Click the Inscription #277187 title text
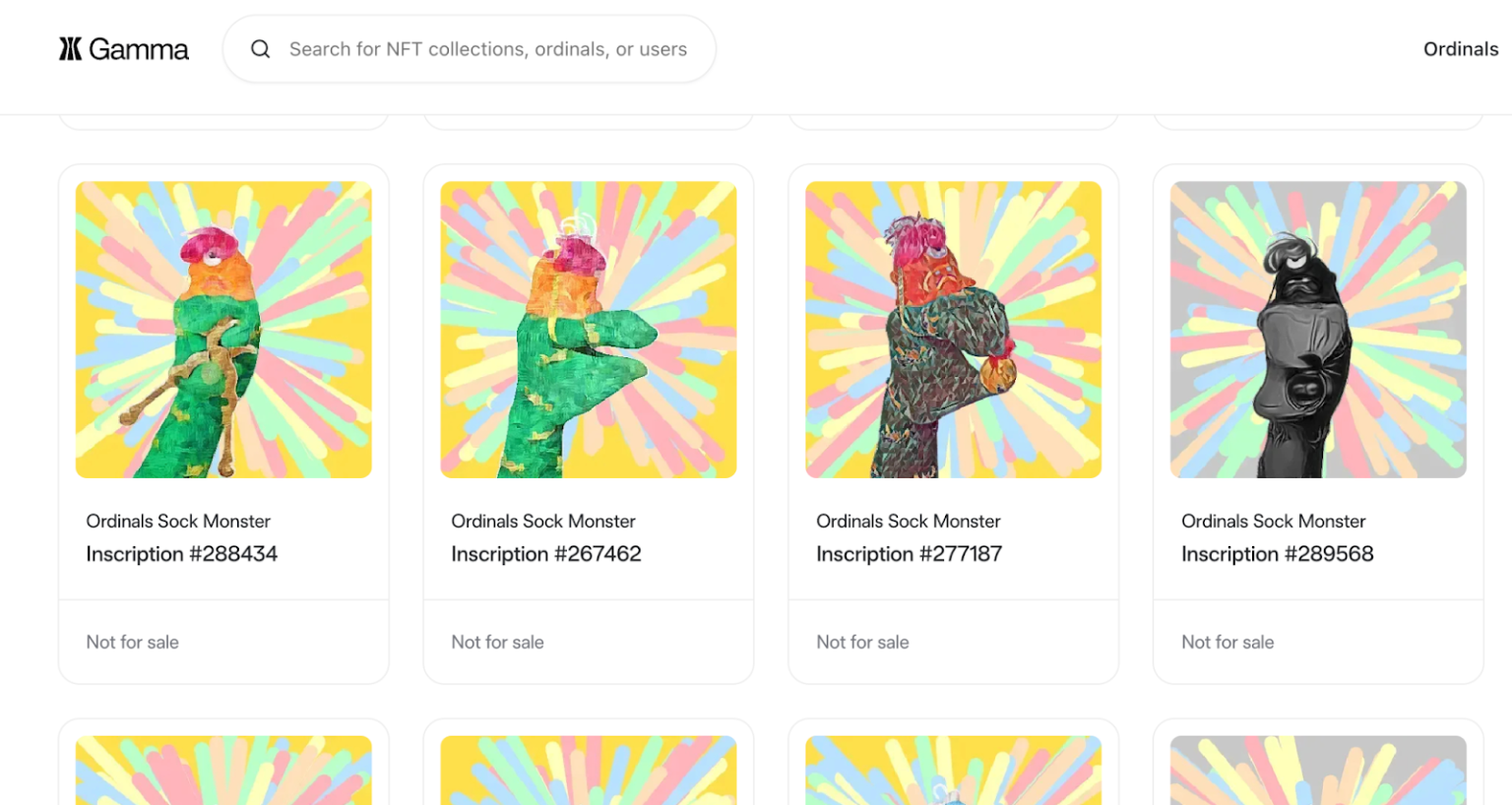Image resolution: width=1512 pixels, height=805 pixels. 910,554
